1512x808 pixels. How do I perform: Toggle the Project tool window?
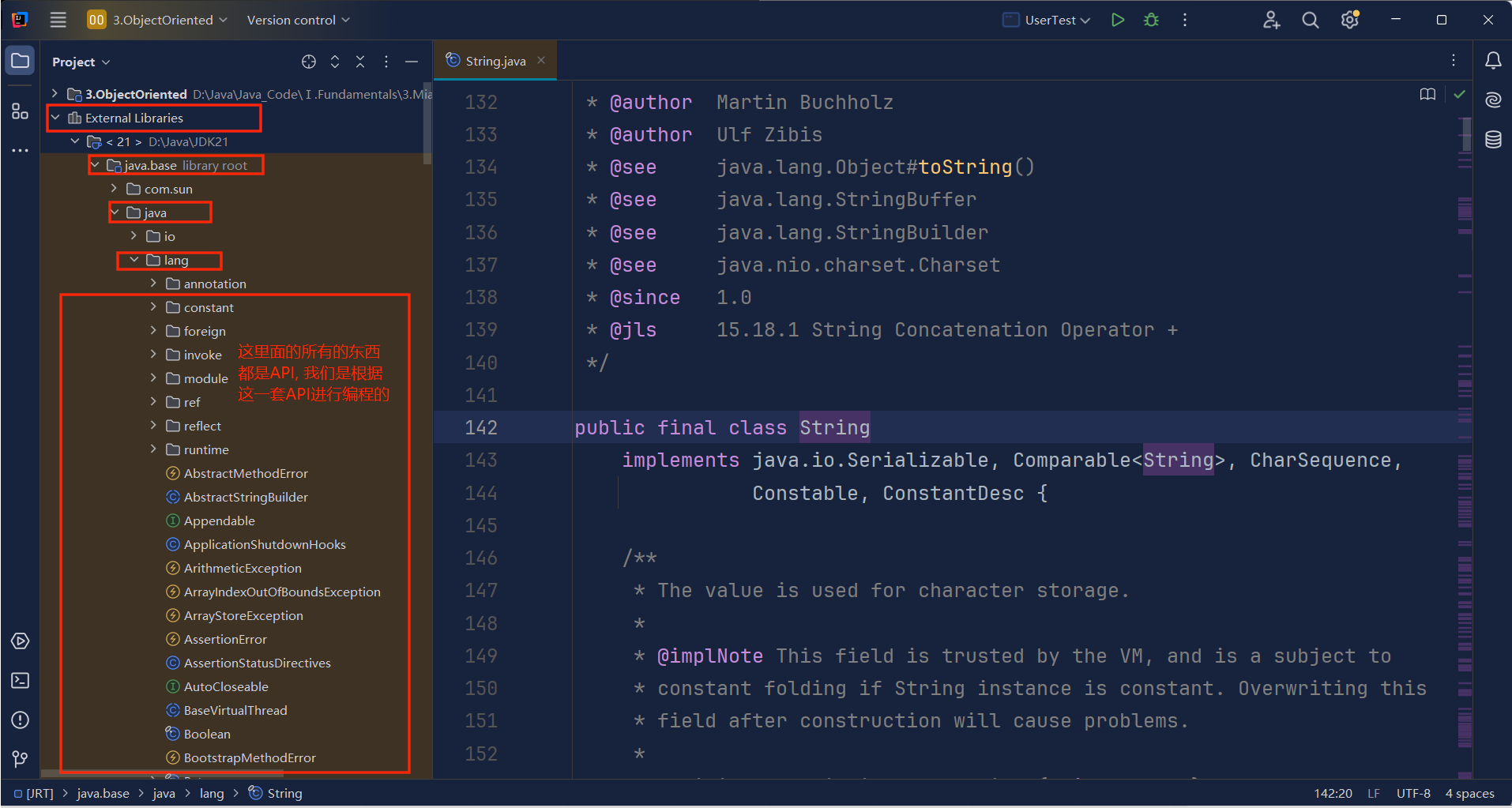coord(21,61)
